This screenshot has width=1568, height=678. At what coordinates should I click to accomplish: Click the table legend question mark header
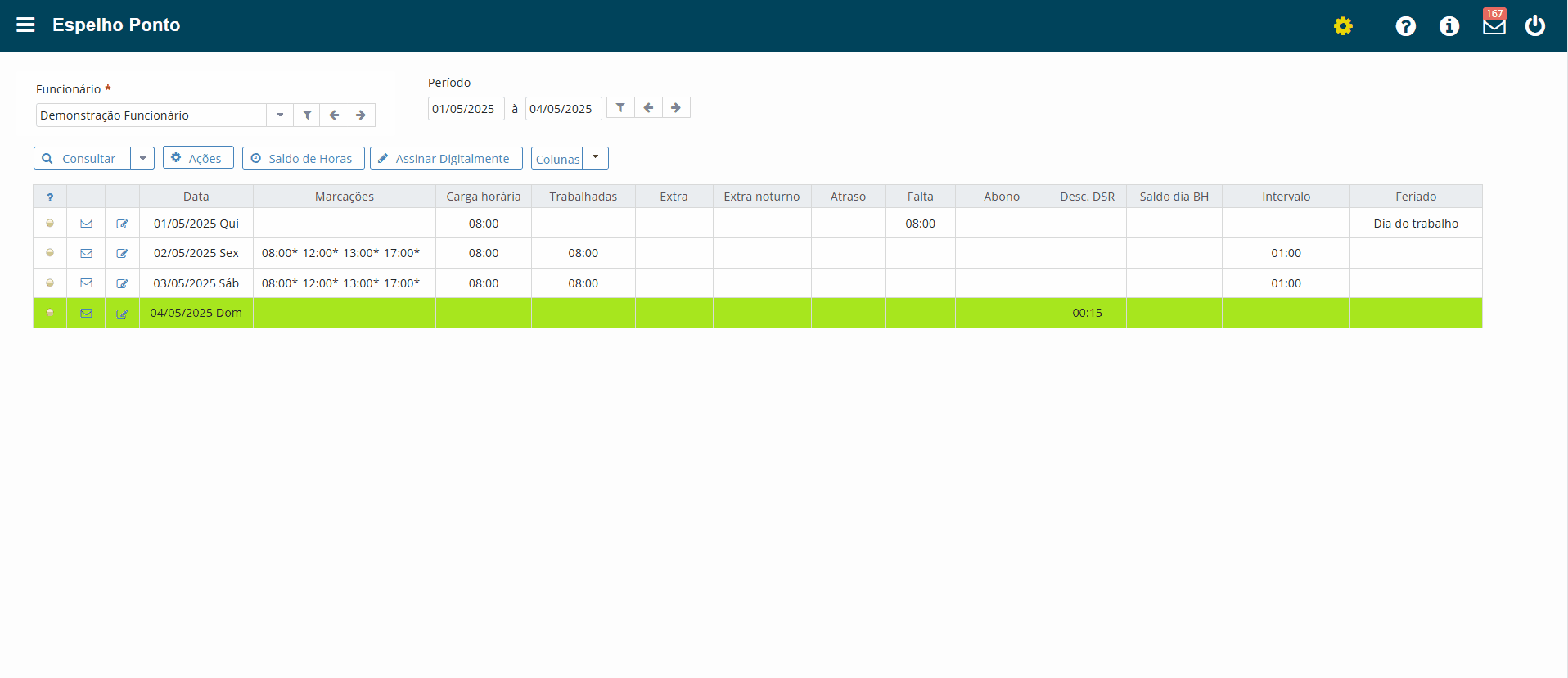pos(50,197)
